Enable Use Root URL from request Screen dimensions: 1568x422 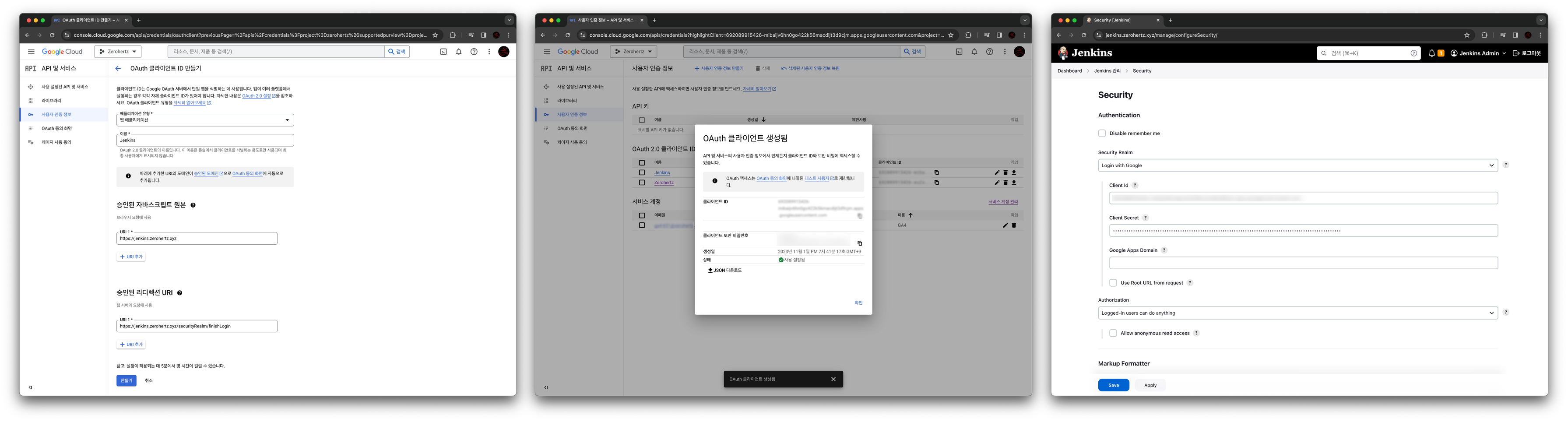(x=1113, y=282)
